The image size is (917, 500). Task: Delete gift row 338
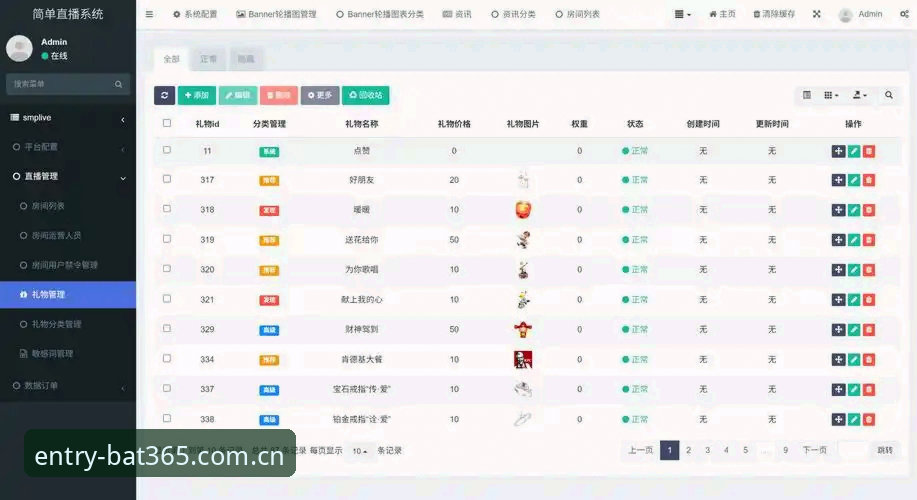coord(869,419)
